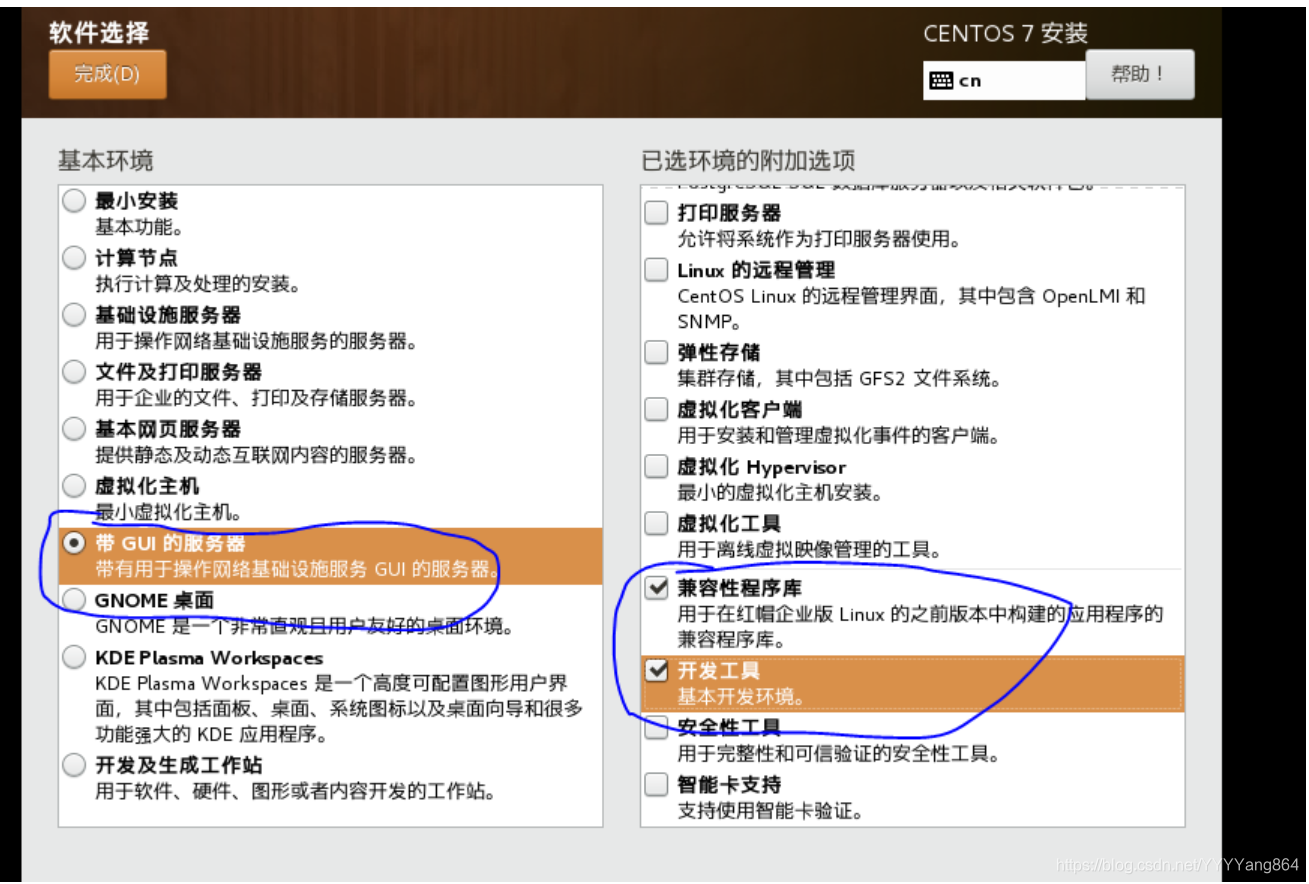This screenshot has height=884, width=1309.
Task: Tick the 虚拟化工具 checkbox
Action: 656,523
